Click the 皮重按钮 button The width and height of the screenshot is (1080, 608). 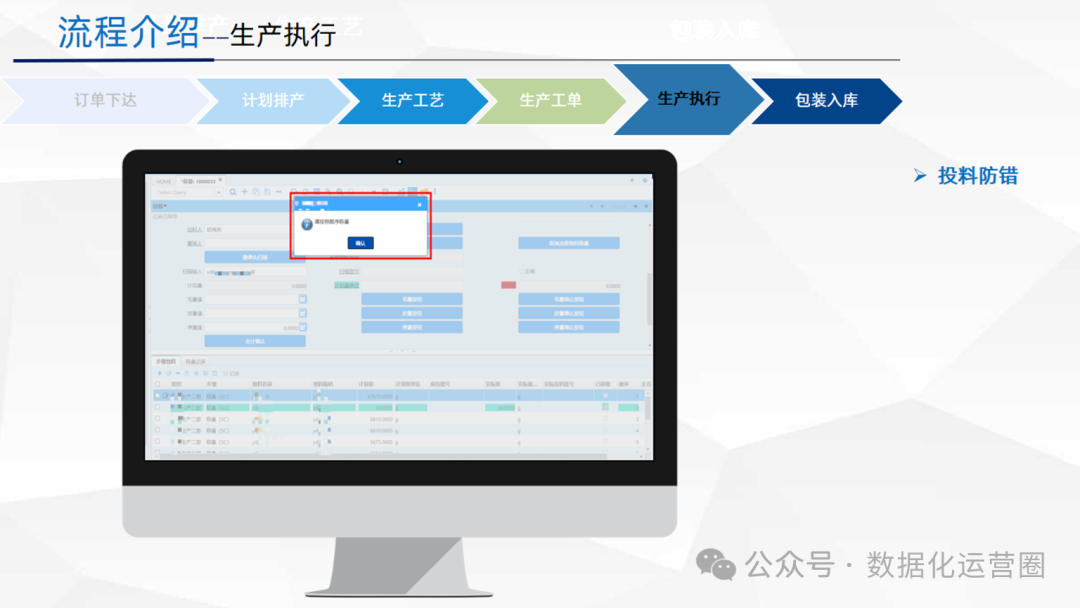point(412,313)
